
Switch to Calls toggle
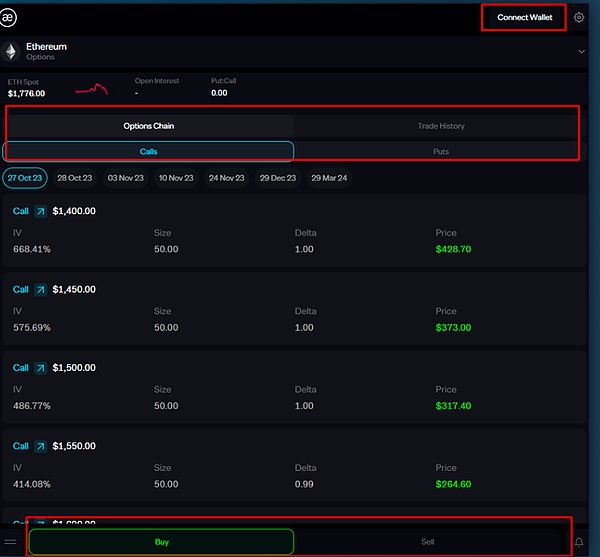pos(148,151)
